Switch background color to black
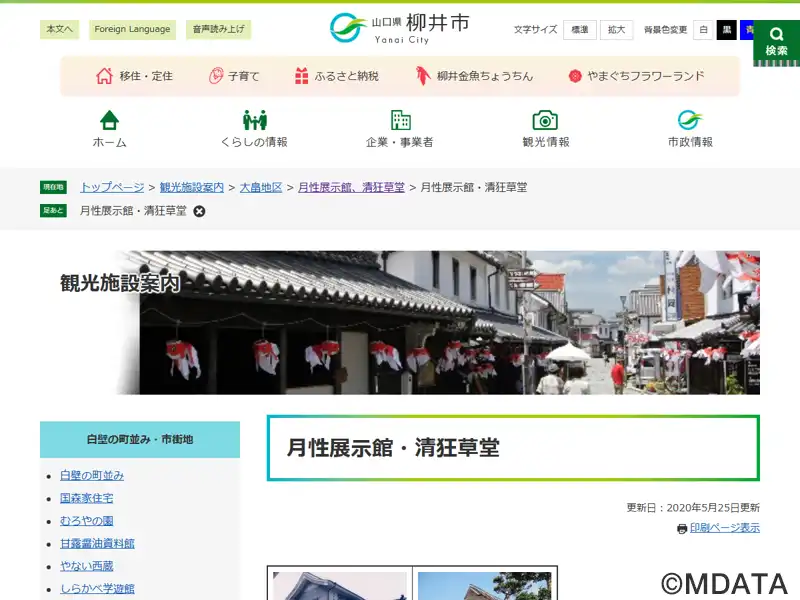The width and height of the screenshot is (800, 600). [x=726, y=30]
